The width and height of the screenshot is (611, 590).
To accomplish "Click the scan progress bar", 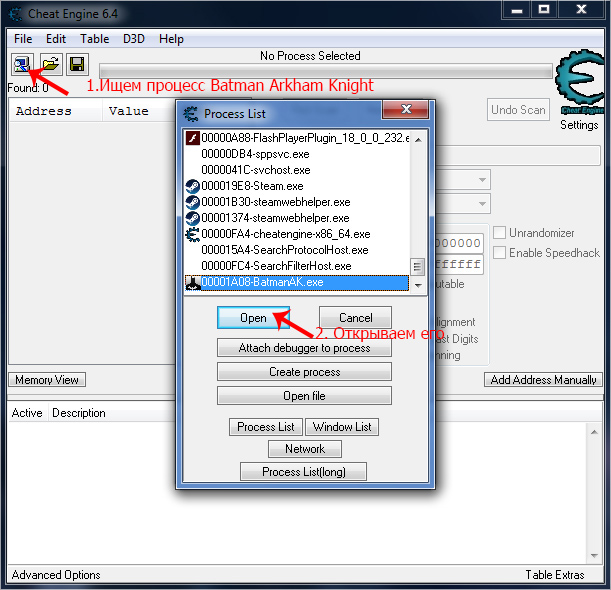I will coord(326,71).
